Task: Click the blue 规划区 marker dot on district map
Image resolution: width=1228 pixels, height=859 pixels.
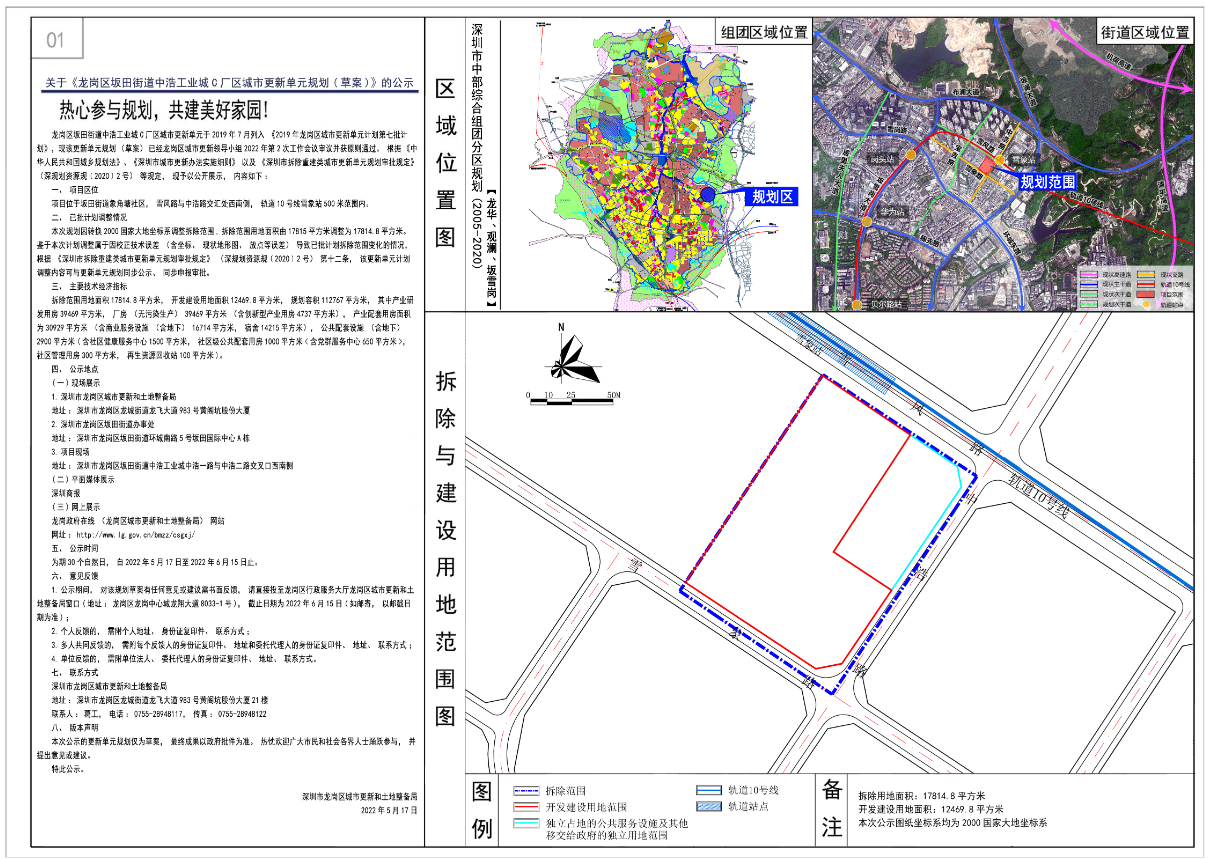Action: pyautogui.click(x=708, y=194)
